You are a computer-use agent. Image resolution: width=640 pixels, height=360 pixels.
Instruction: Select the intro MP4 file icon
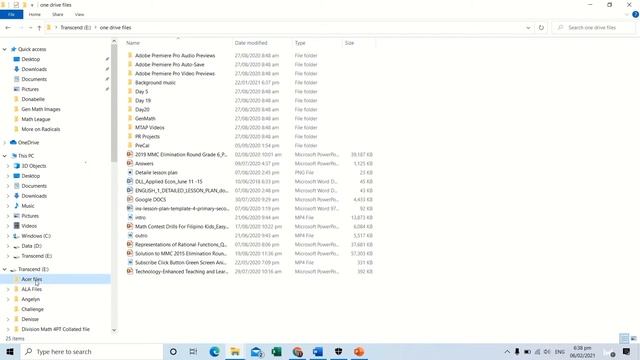coord(130,218)
